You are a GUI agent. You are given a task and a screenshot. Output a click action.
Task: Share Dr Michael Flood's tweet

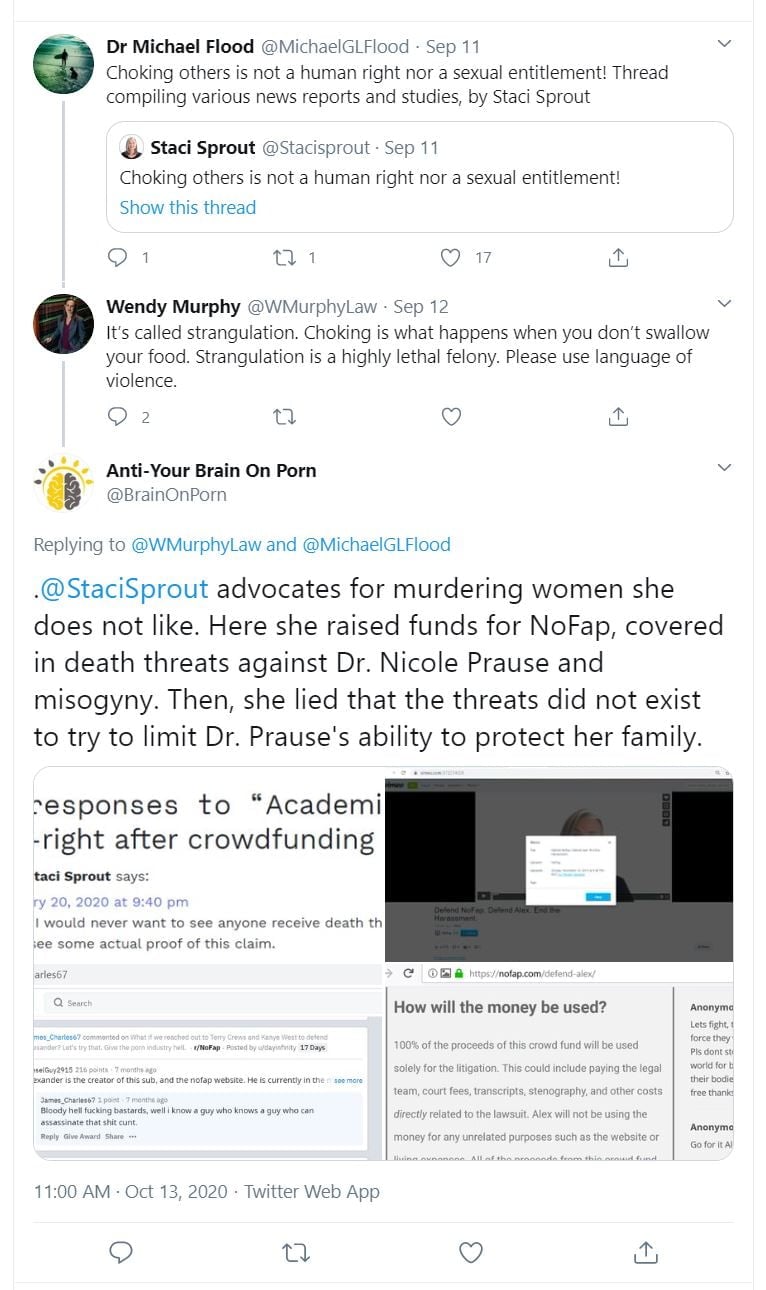point(618,258)
